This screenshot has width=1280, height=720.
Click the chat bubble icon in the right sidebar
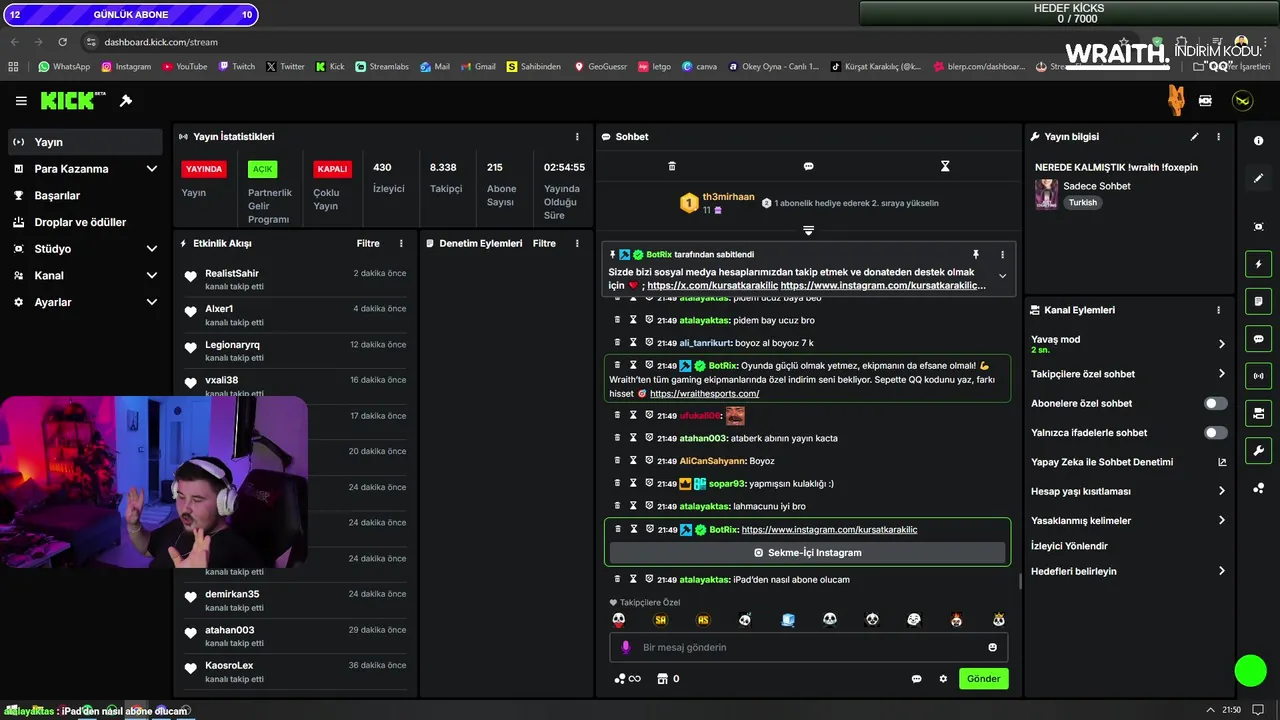point(1258,339)
